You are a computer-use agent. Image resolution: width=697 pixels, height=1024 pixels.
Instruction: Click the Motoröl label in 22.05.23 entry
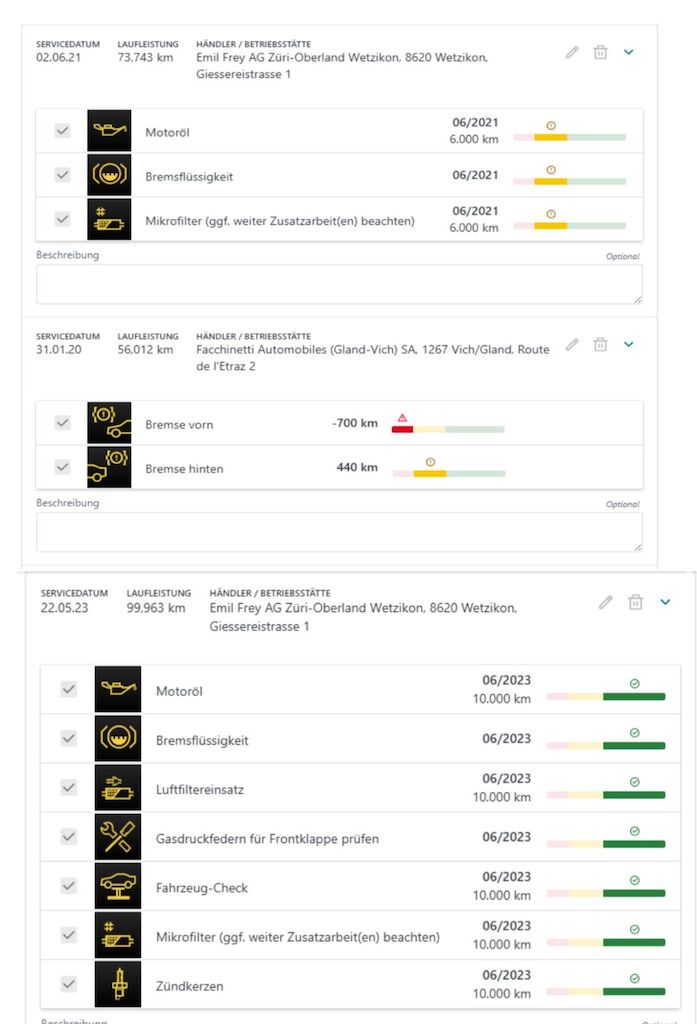(x=179, y=691)
